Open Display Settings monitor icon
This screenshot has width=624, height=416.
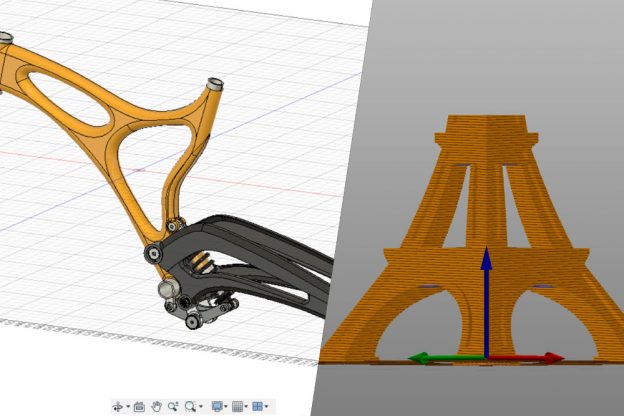click(x=217, y=406)
